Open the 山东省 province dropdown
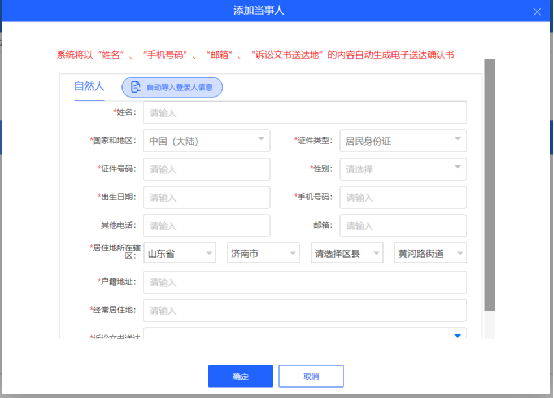The width and height of the screenshot is (554, 398). 179,253
